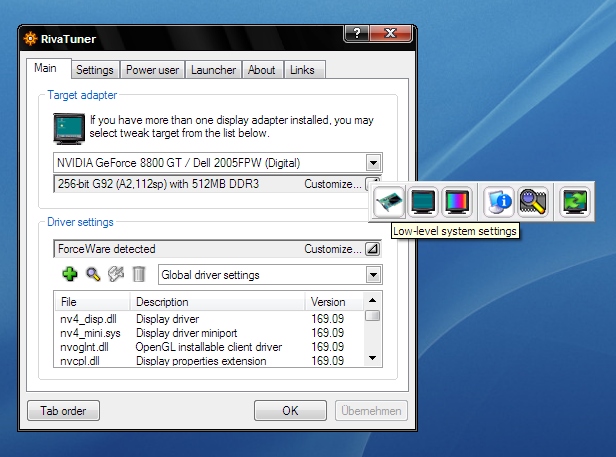Click the target adapter monitor picture
This screenshot has width=616, height=457.
click(69, 128)
